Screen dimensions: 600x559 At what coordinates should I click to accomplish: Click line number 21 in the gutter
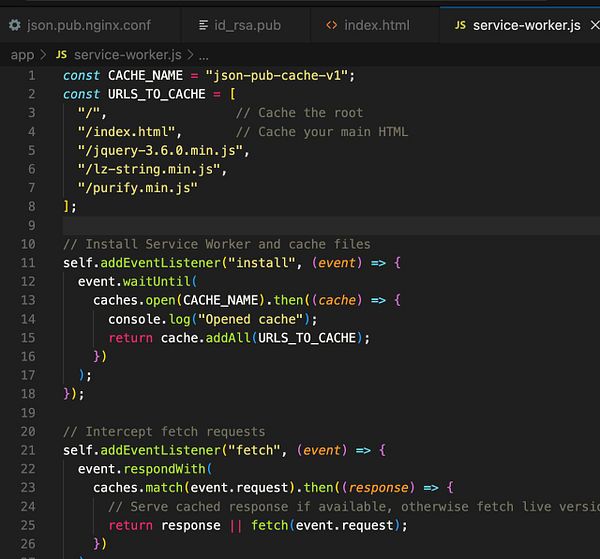tap(27, 451)
